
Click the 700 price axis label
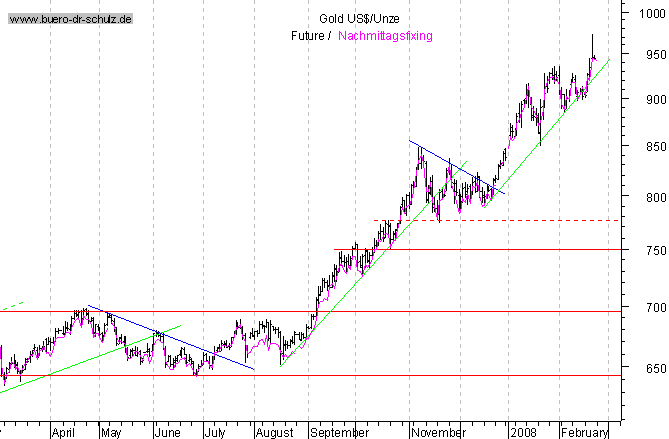[656, 308]
